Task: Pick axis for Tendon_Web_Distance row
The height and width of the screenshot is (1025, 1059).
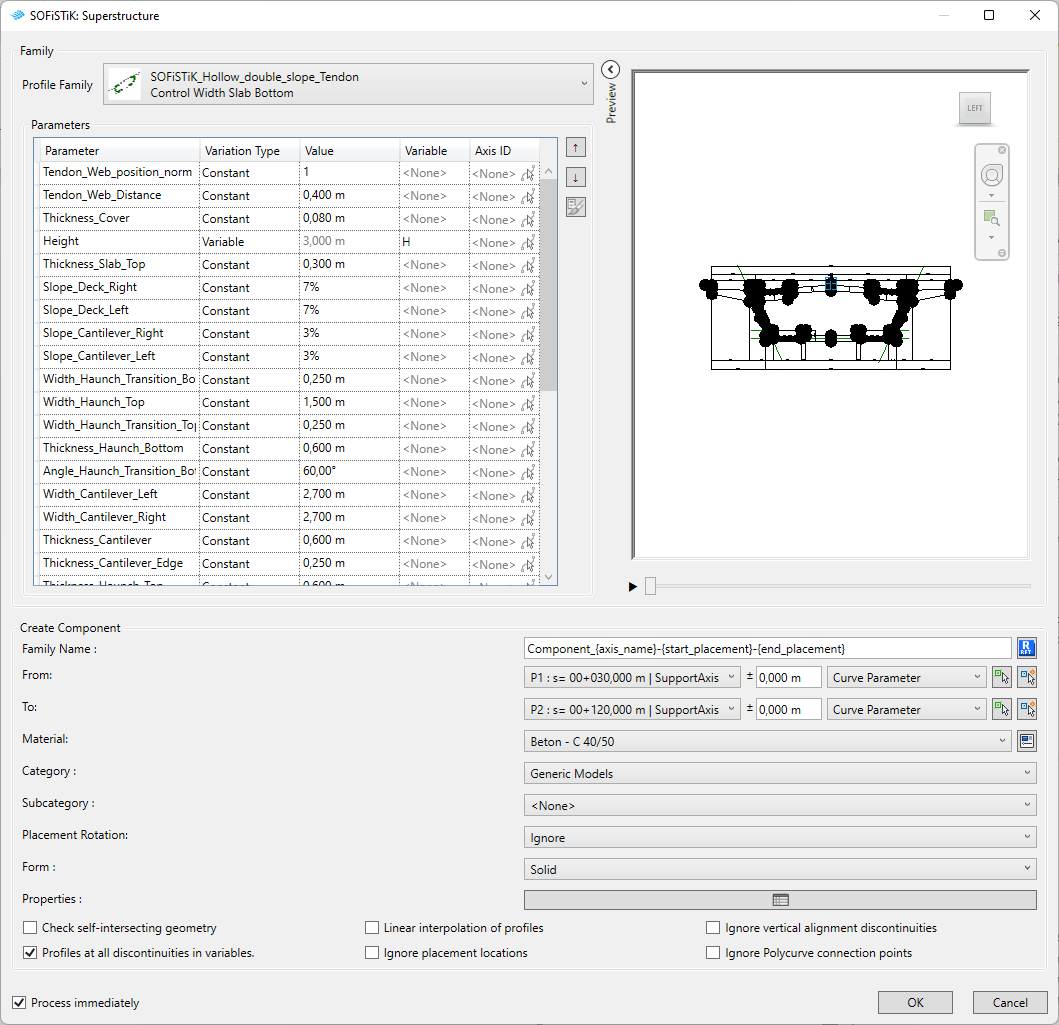Action: point(528,196)
